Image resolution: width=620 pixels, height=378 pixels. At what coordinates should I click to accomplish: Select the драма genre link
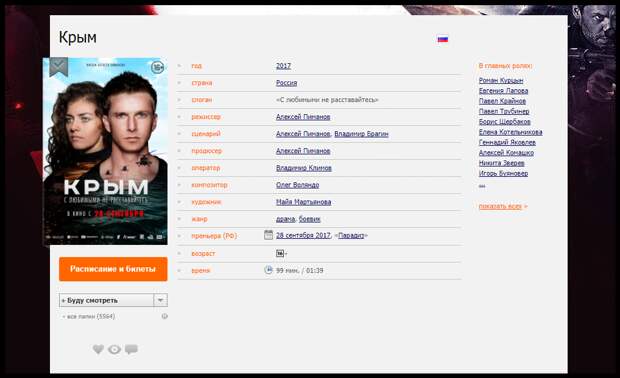[x=285, y=219]
